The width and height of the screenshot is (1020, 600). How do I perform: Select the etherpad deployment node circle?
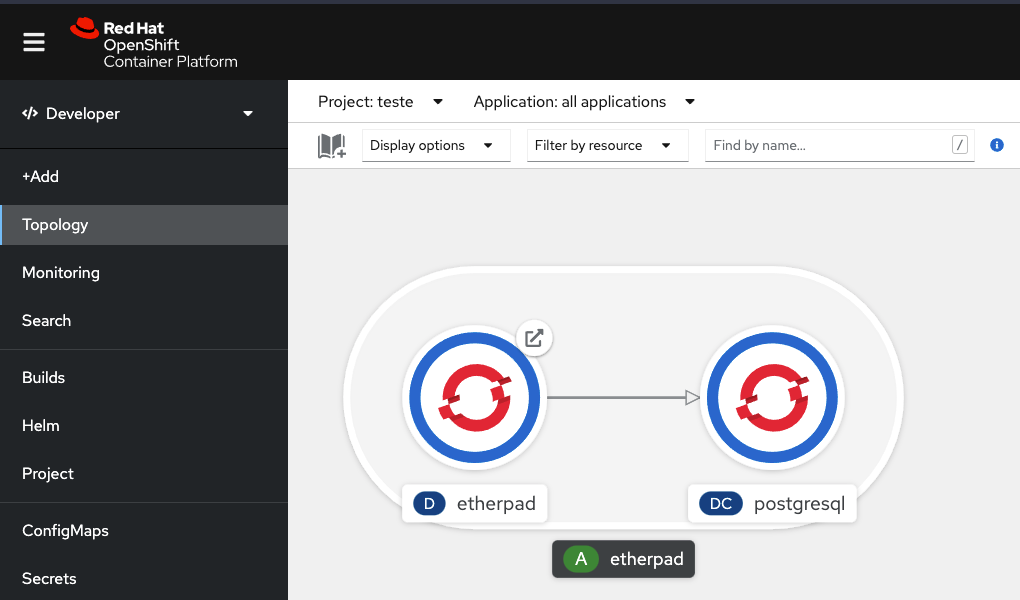tap(475, 398)
